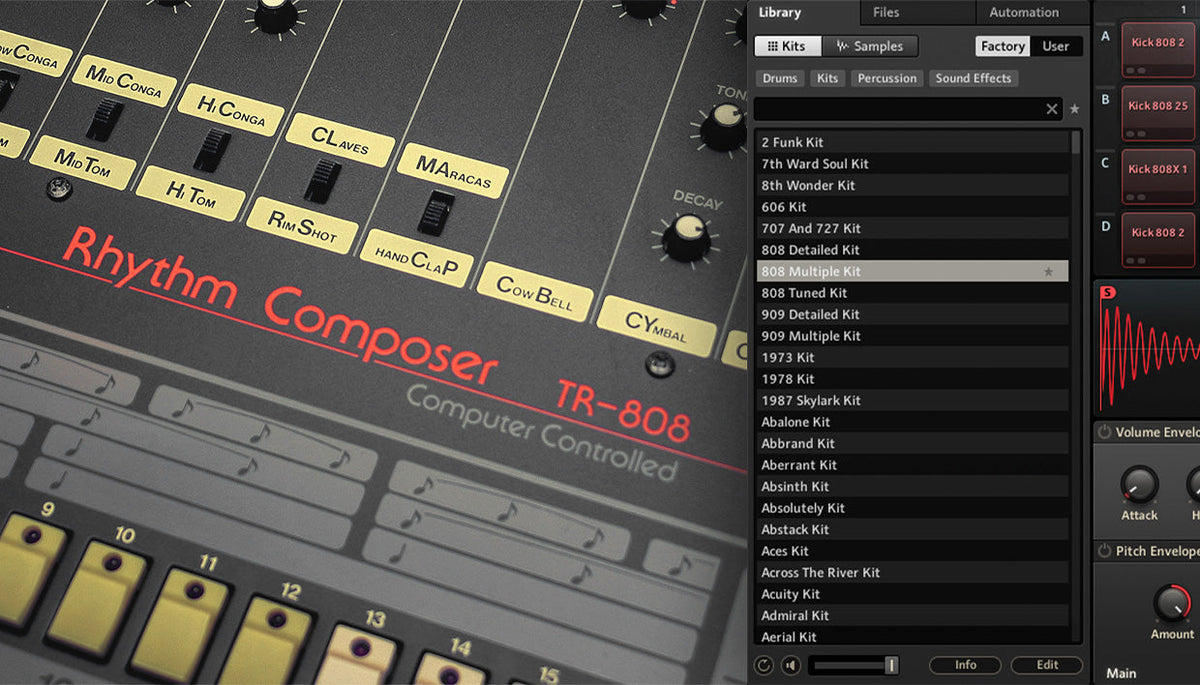Click the Info button

pyautogui.click(x=965, y=665)
